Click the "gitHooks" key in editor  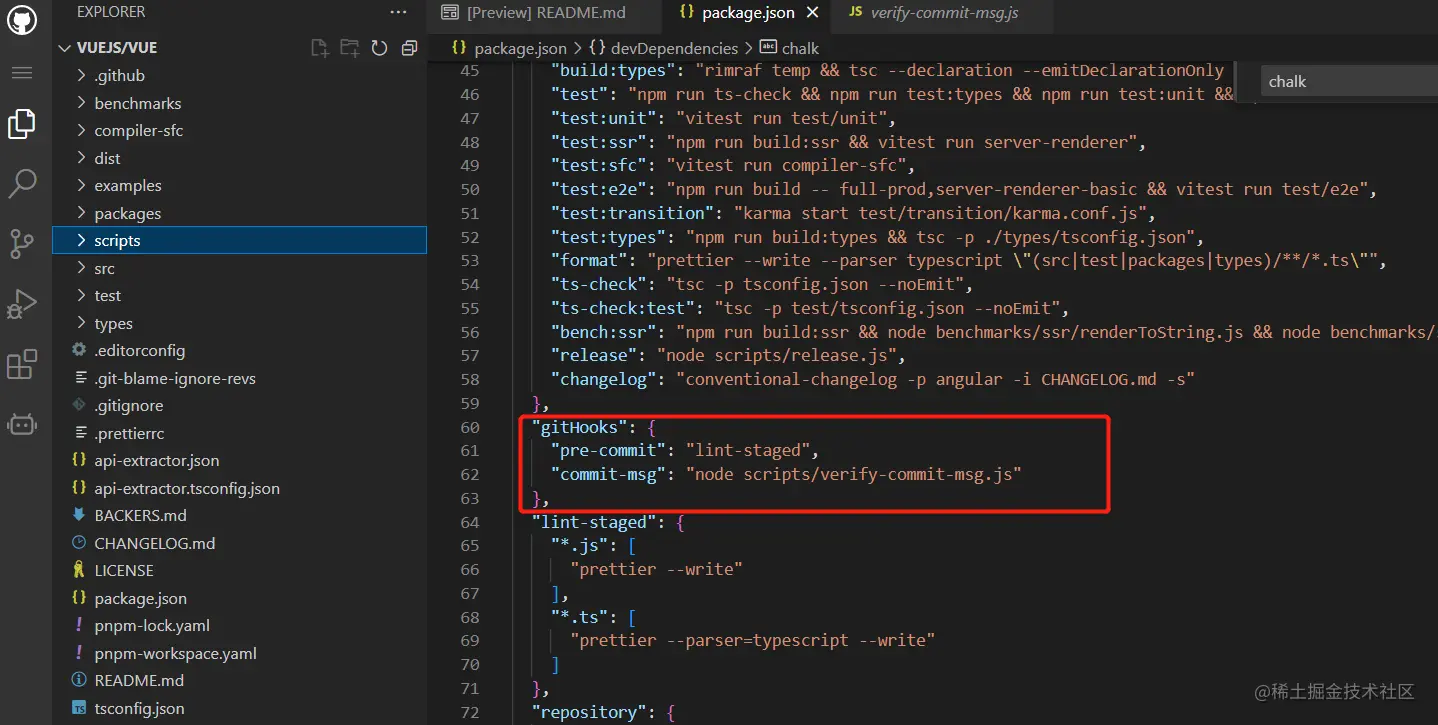coord(580,427)
